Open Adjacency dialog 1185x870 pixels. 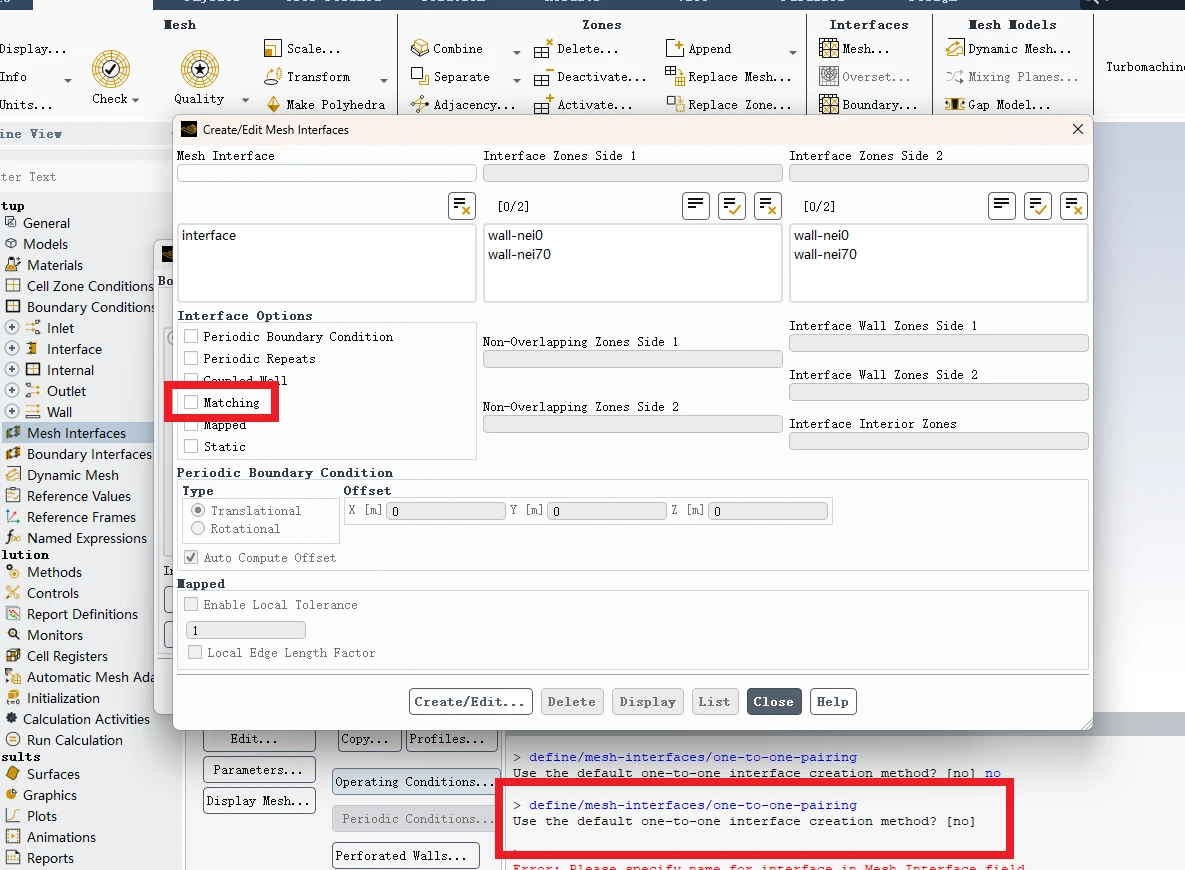click(x=463, y=104)
